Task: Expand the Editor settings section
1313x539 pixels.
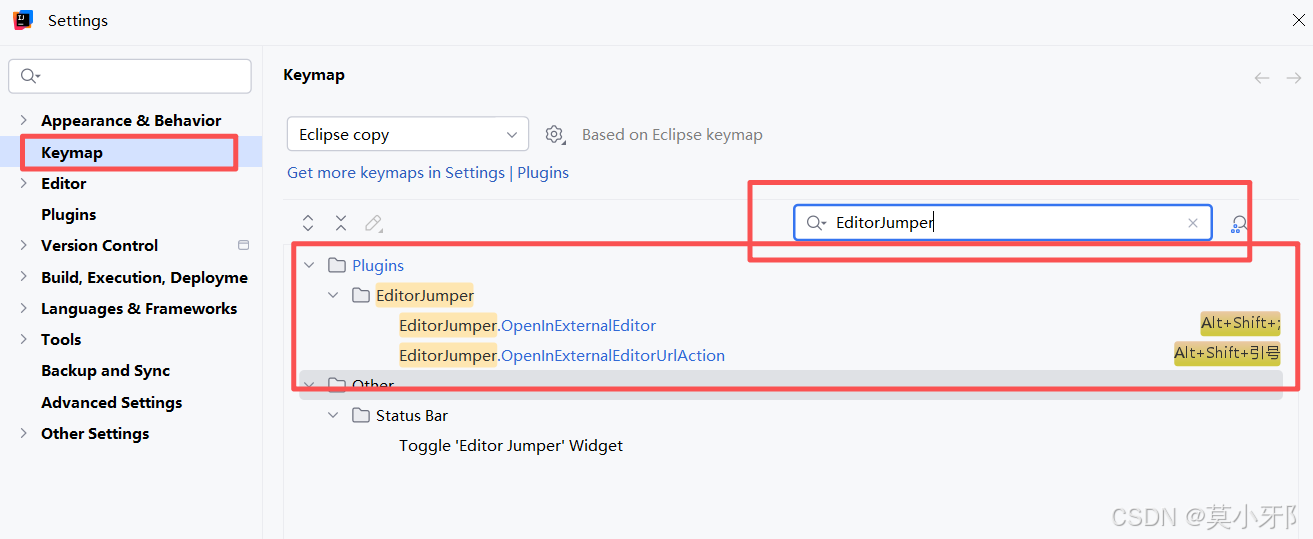Action: [24, 183]
